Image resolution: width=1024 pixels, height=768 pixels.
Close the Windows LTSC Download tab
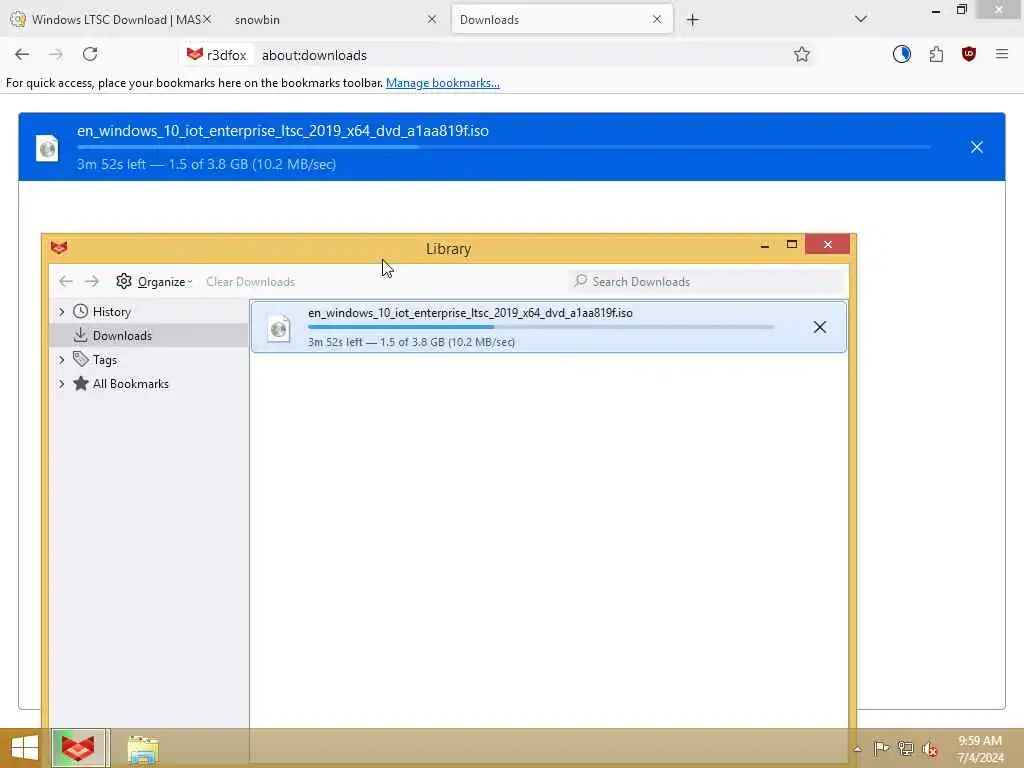tap(207, 20)
